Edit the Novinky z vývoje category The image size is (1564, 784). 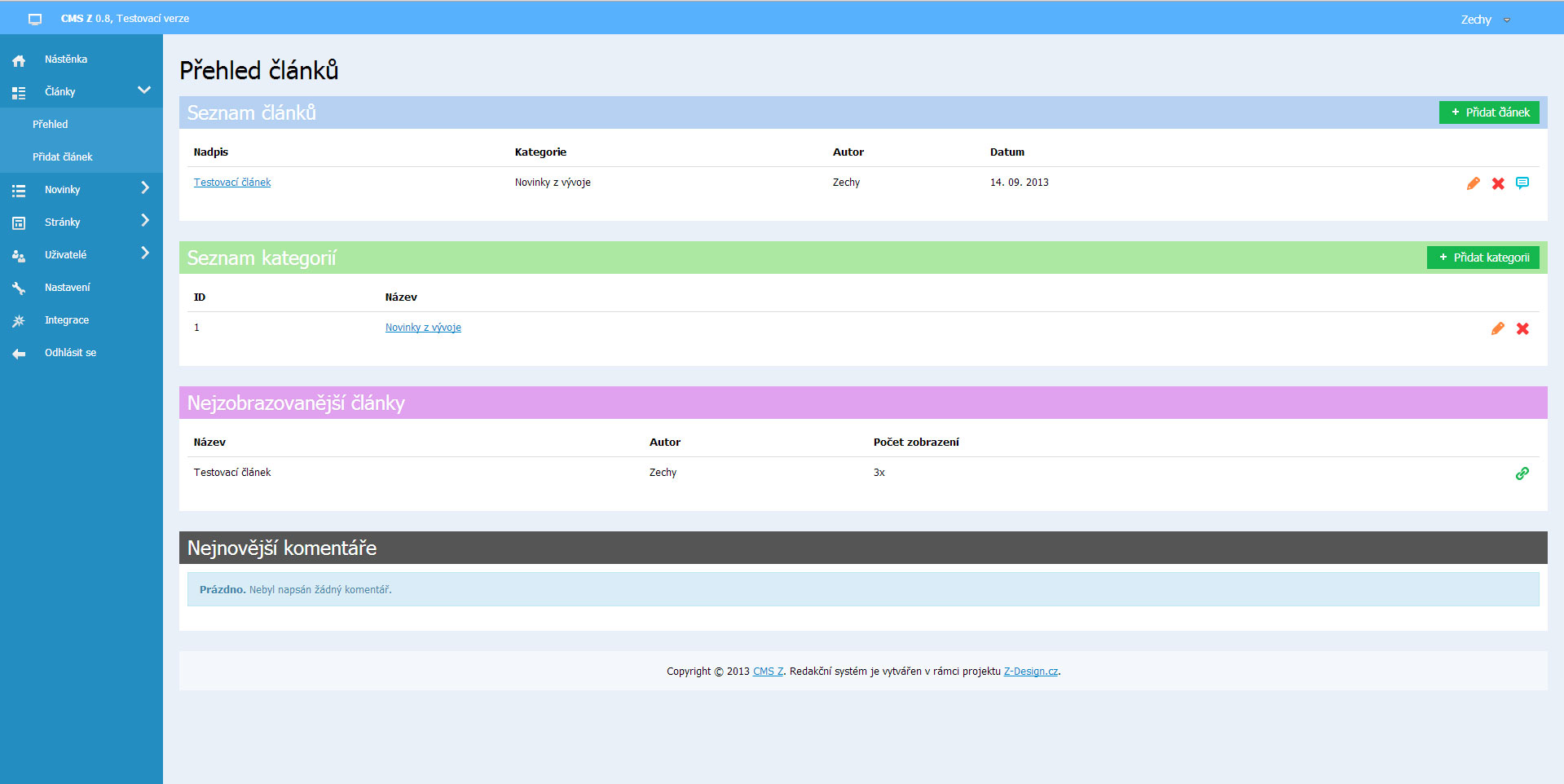[x=1497, y=328]
